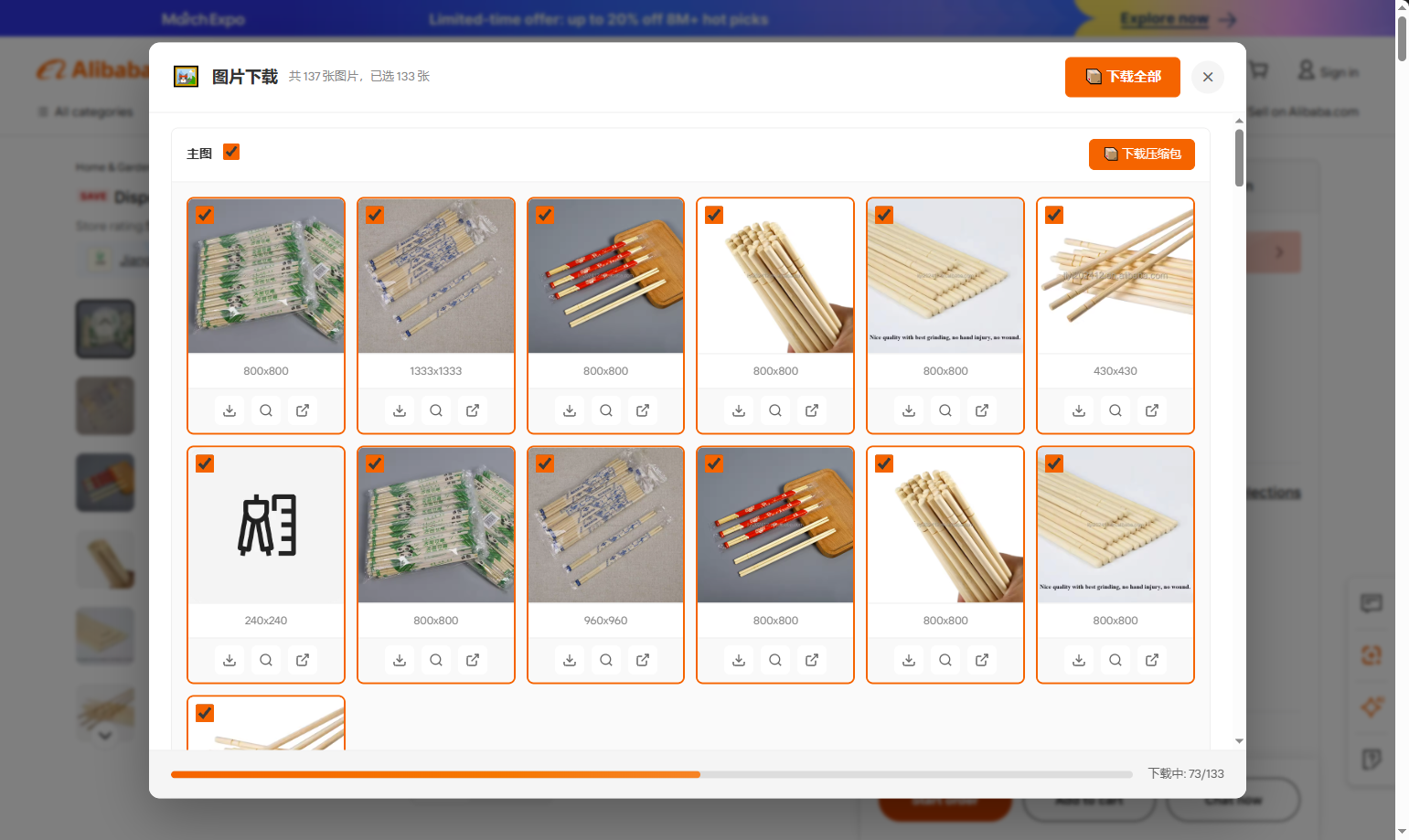Click the modal scrollbar up arrow

point(1239,121)
